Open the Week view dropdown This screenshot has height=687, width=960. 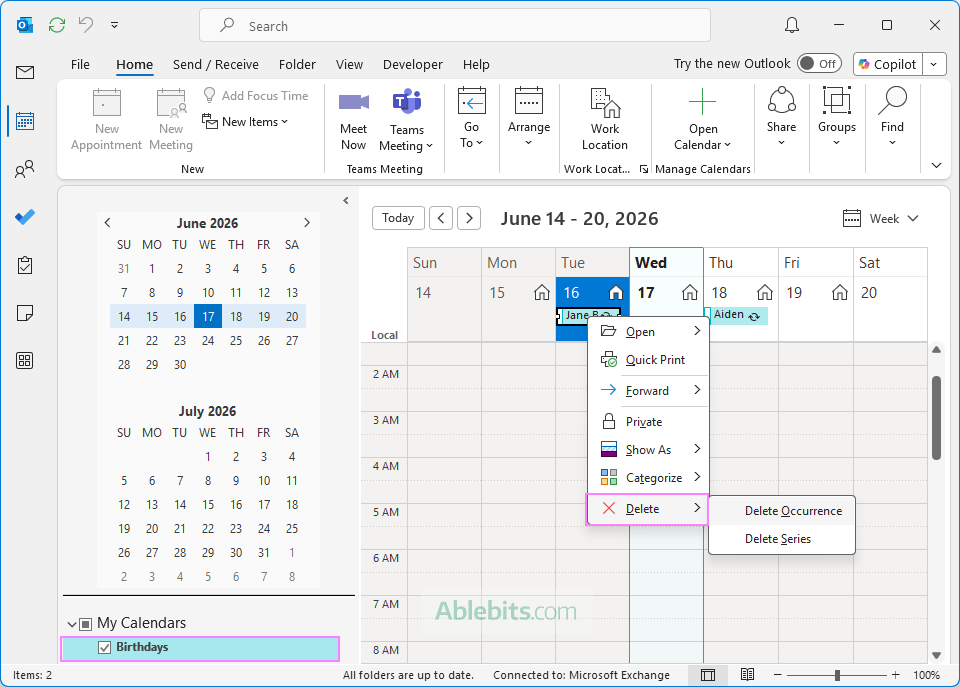[880, 219]
